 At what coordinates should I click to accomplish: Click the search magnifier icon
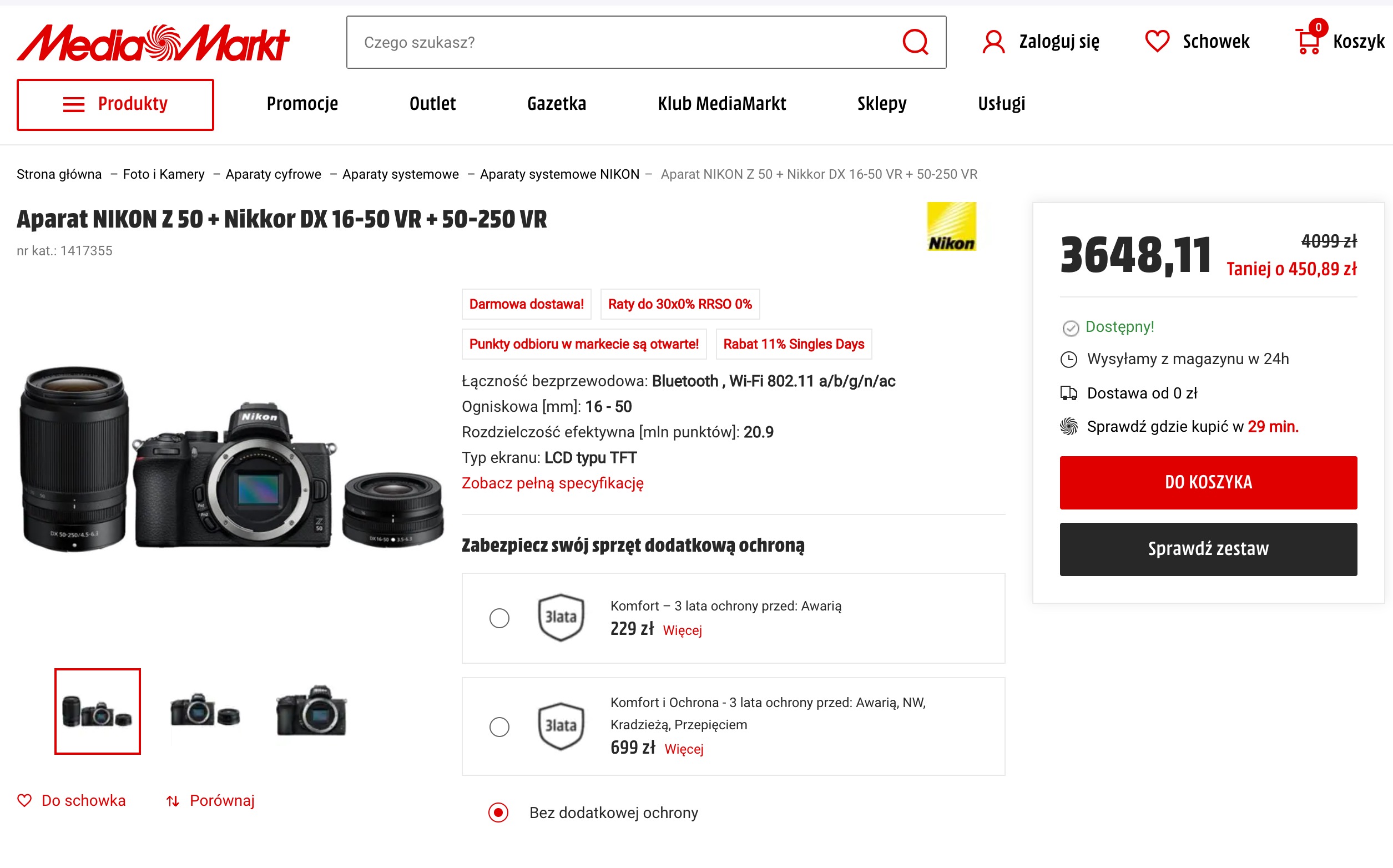[x=915, y=42]
